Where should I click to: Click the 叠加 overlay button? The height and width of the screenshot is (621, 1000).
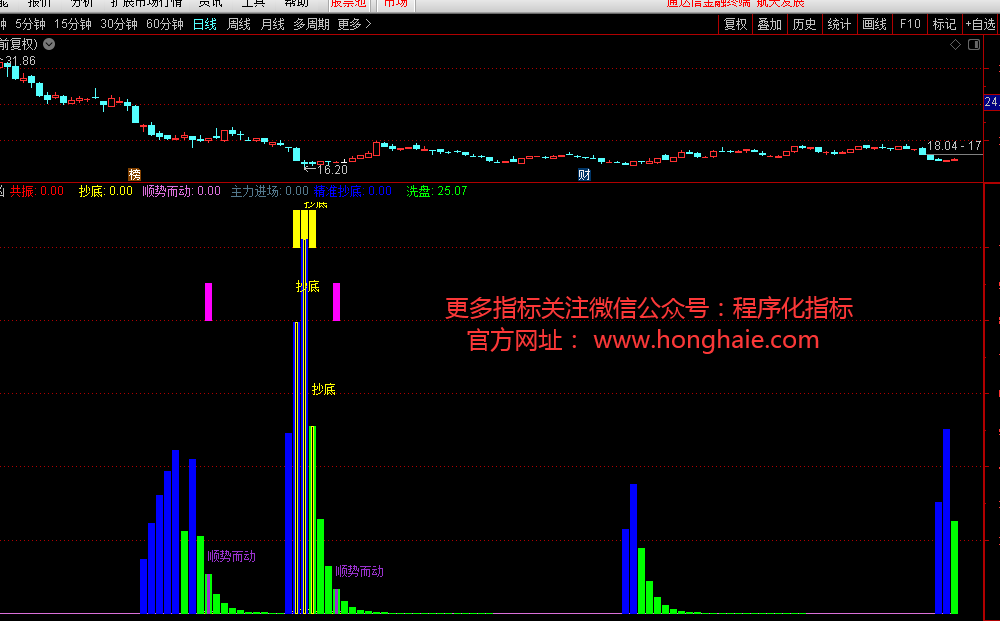(769, 24)
